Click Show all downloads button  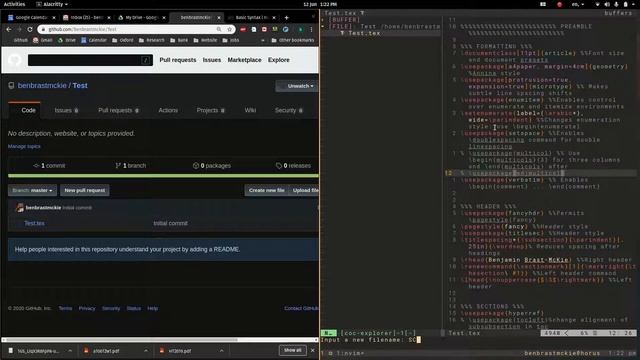click(x=293, y=350)
